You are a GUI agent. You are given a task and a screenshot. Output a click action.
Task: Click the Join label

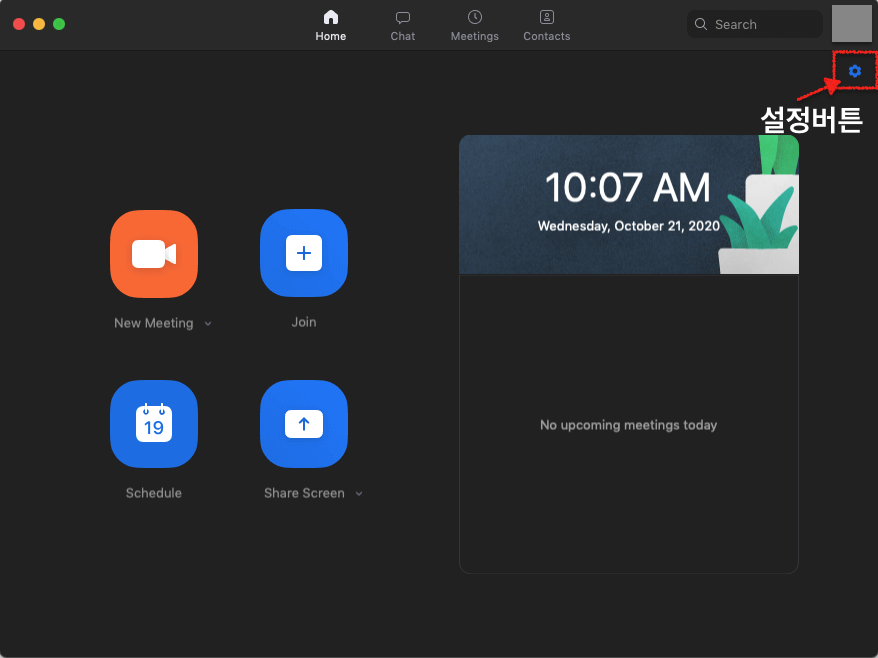coord(304,322)
